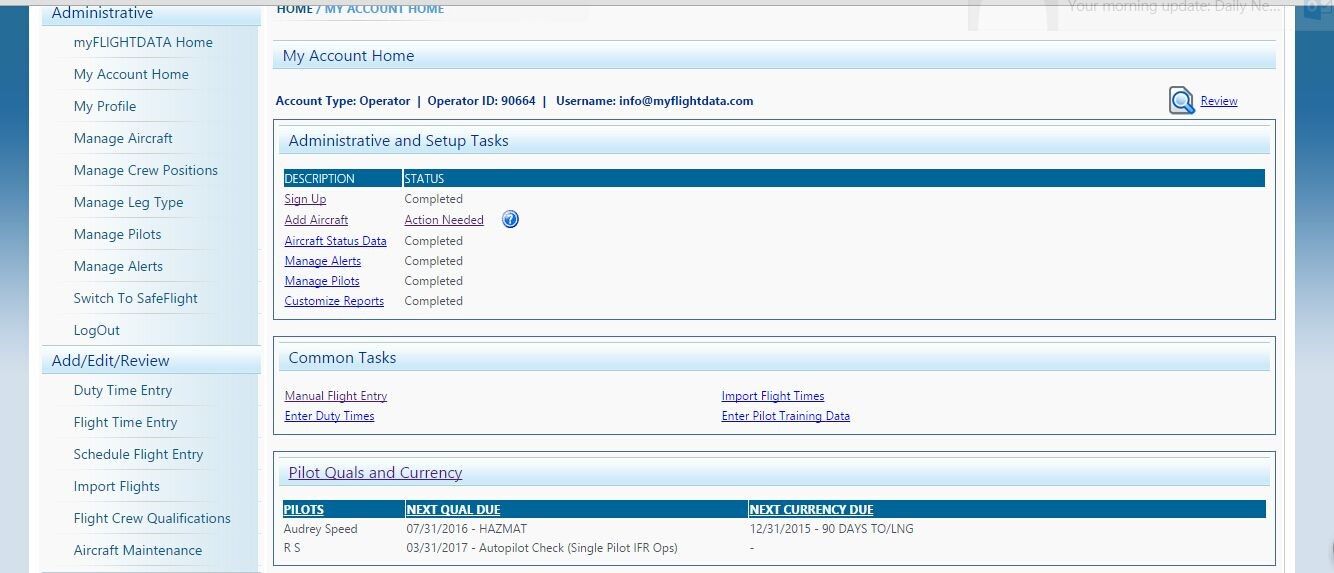
Task: Open Import Flight Times link
Action: pyautogui.click(x=773, y=396)
